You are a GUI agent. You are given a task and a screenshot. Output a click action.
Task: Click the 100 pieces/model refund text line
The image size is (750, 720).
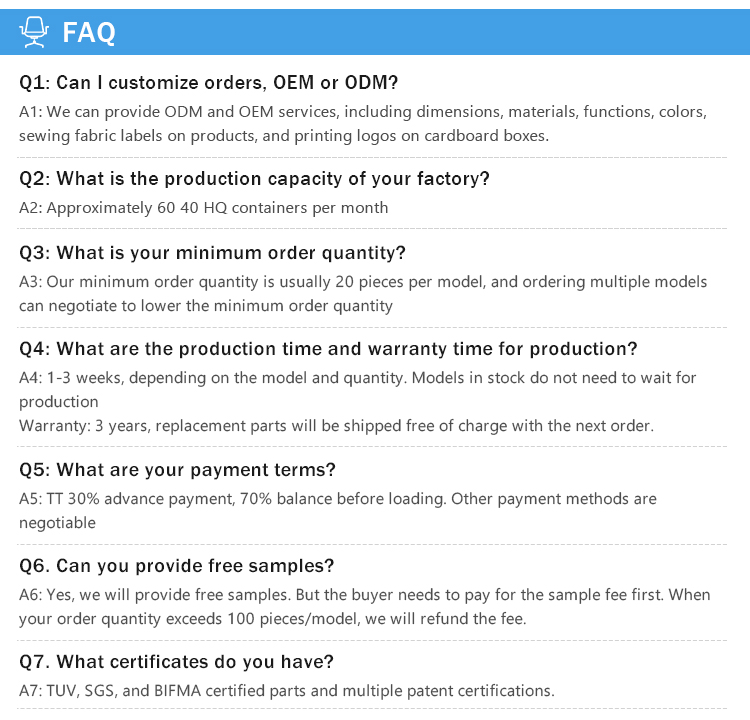(x=273, y=619)
